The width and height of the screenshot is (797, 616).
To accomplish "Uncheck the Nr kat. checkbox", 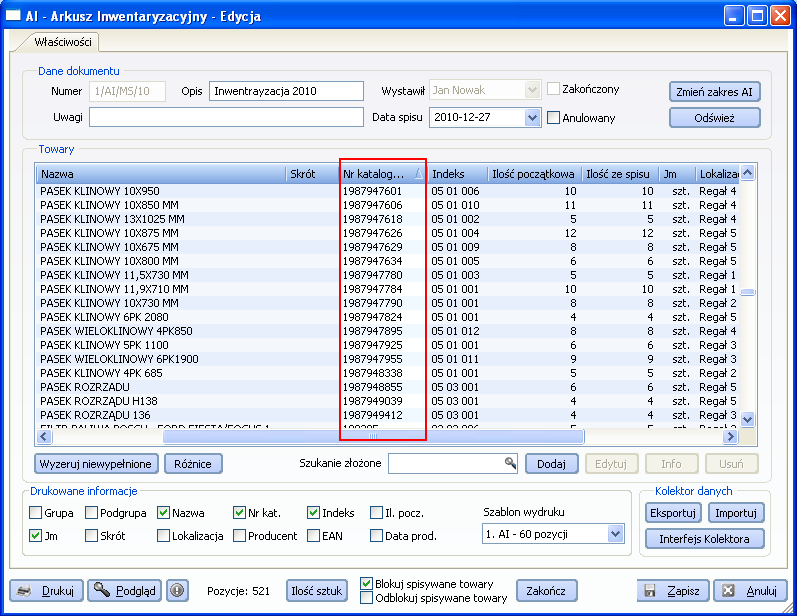I will click(239, 513).
